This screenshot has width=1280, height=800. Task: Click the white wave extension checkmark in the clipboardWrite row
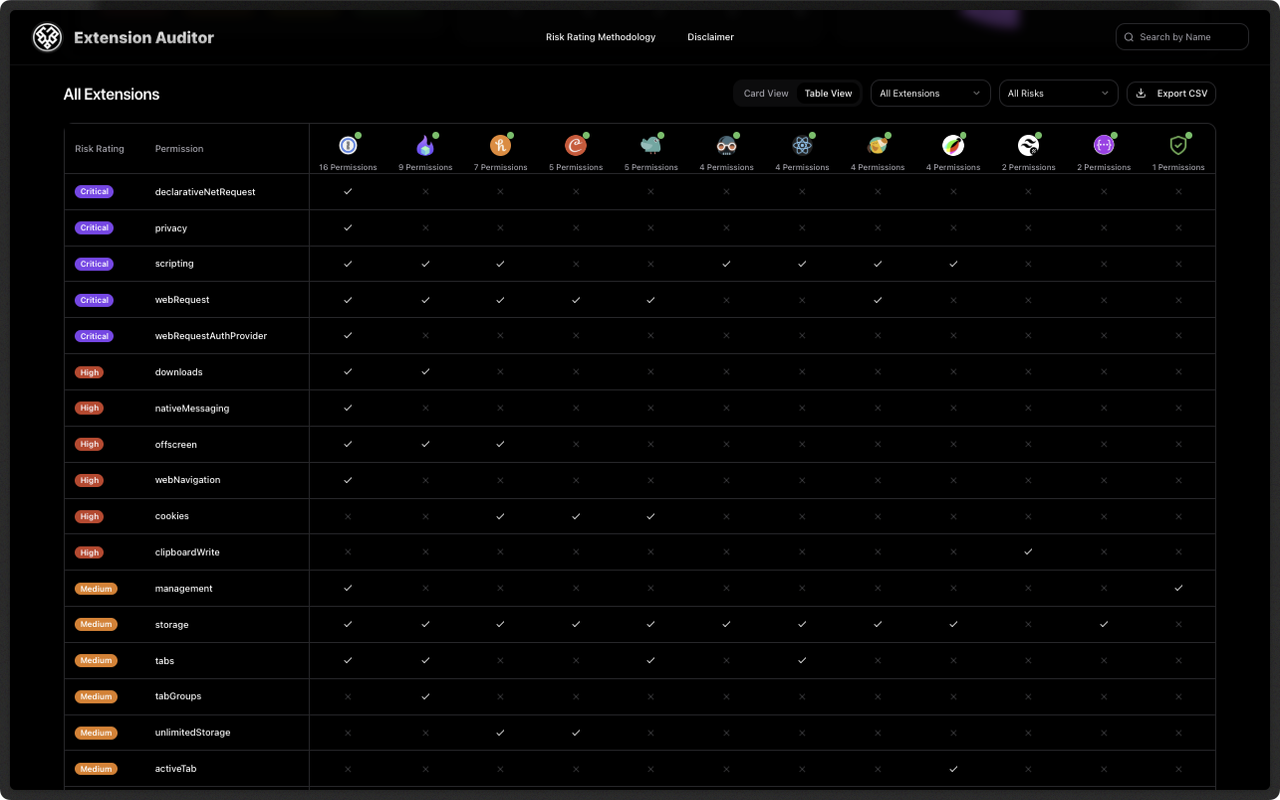tap(1028, 552)
